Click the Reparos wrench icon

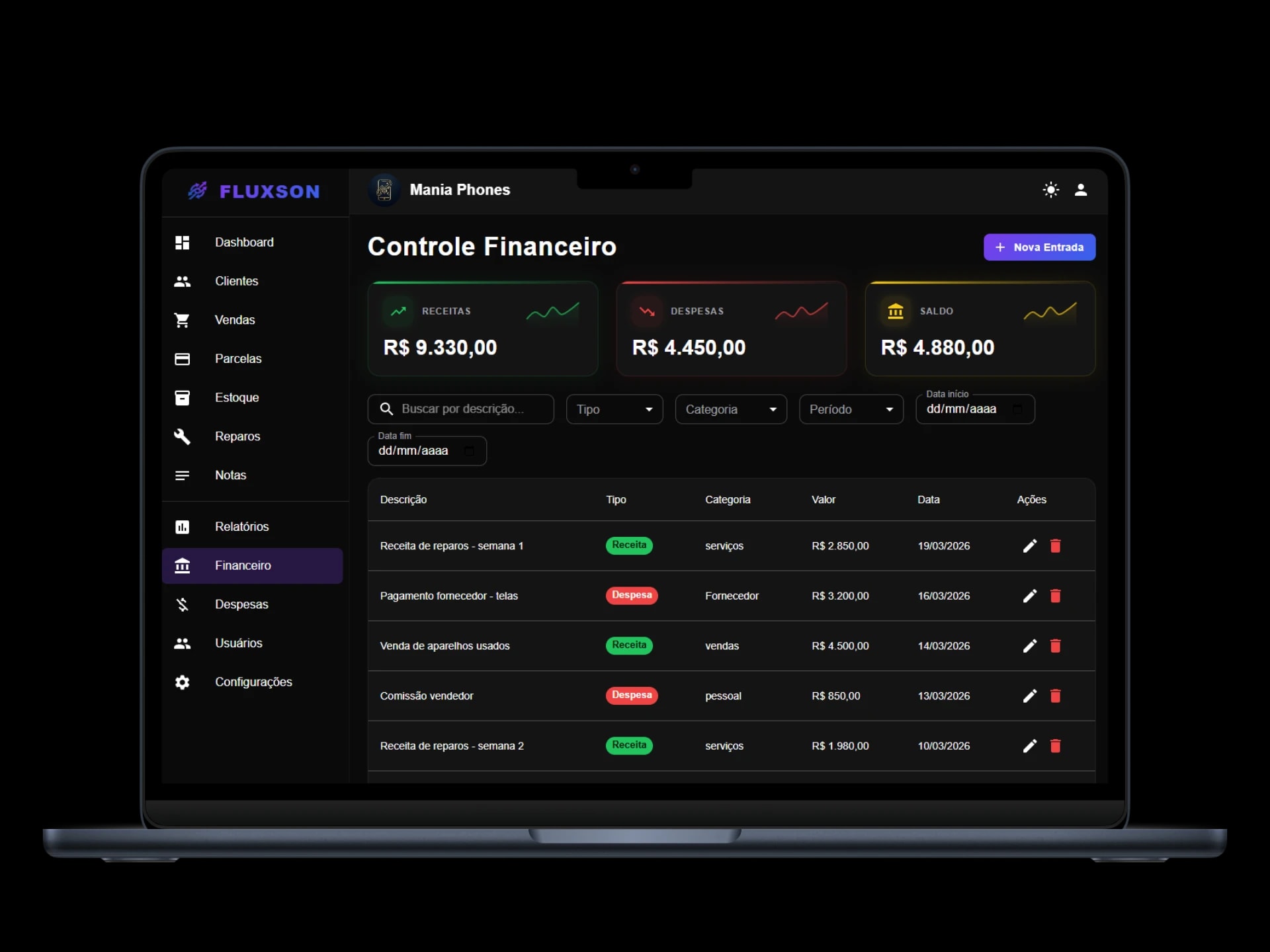[x=183, y=436]
